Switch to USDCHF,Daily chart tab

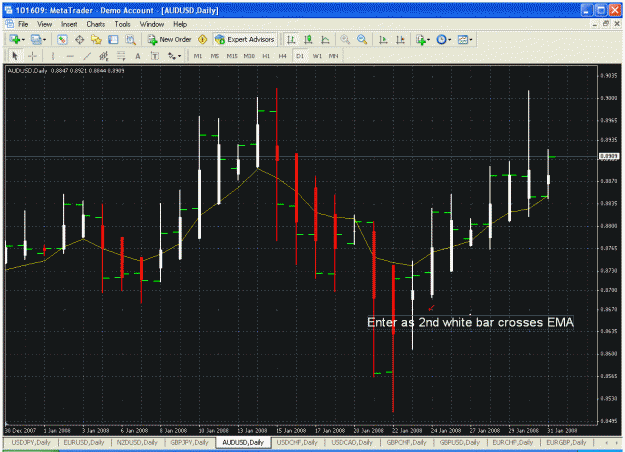297,442
